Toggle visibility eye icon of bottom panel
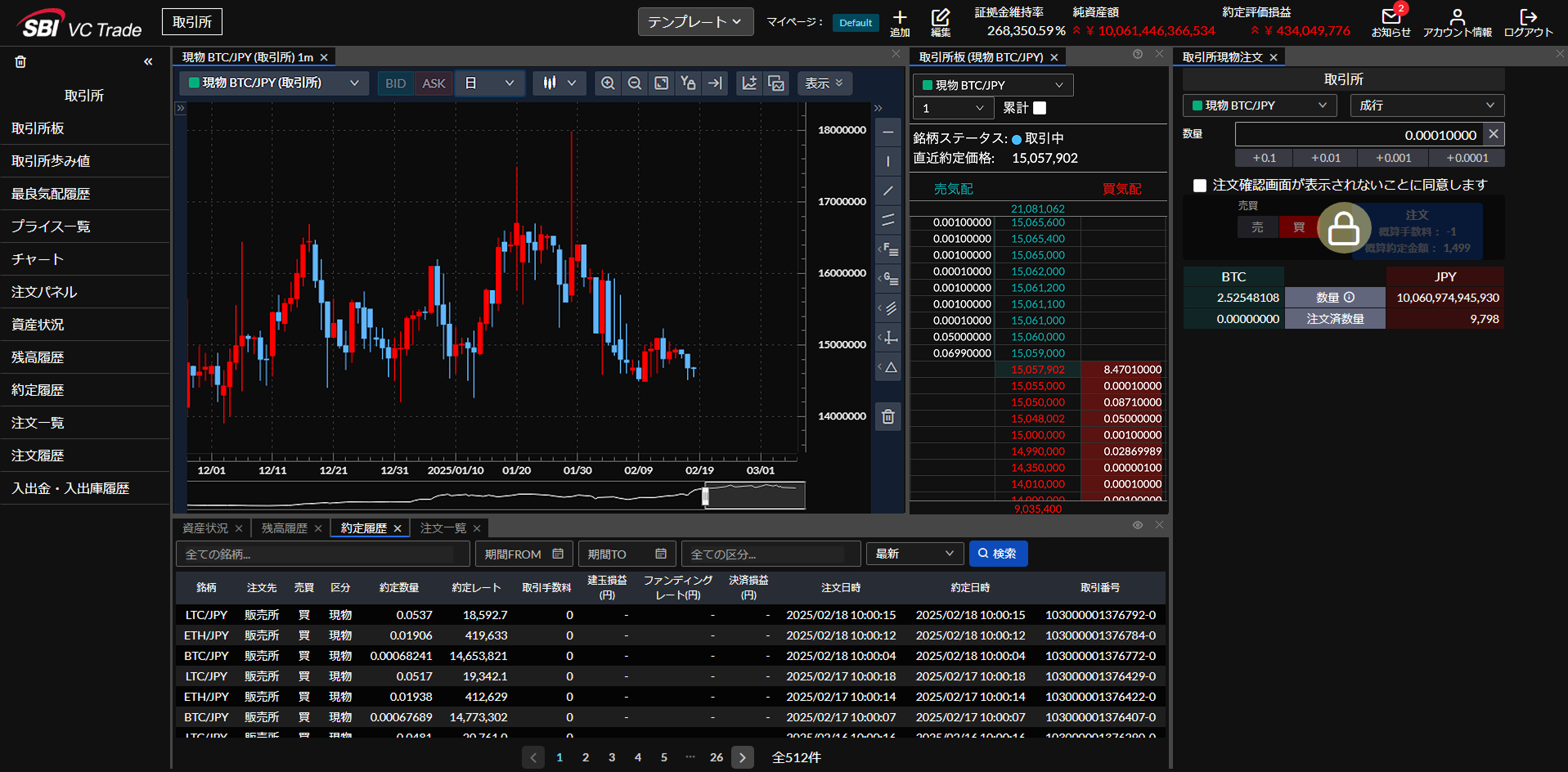 [1138, 525]
